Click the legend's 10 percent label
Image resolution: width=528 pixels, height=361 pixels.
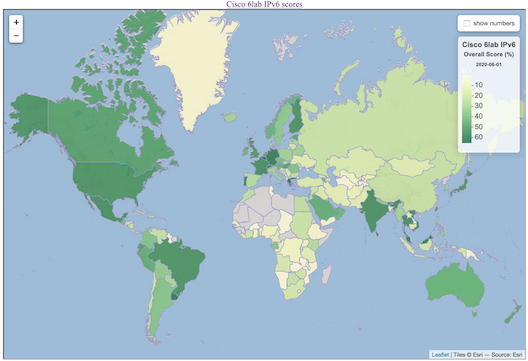[x=478, y=85]
